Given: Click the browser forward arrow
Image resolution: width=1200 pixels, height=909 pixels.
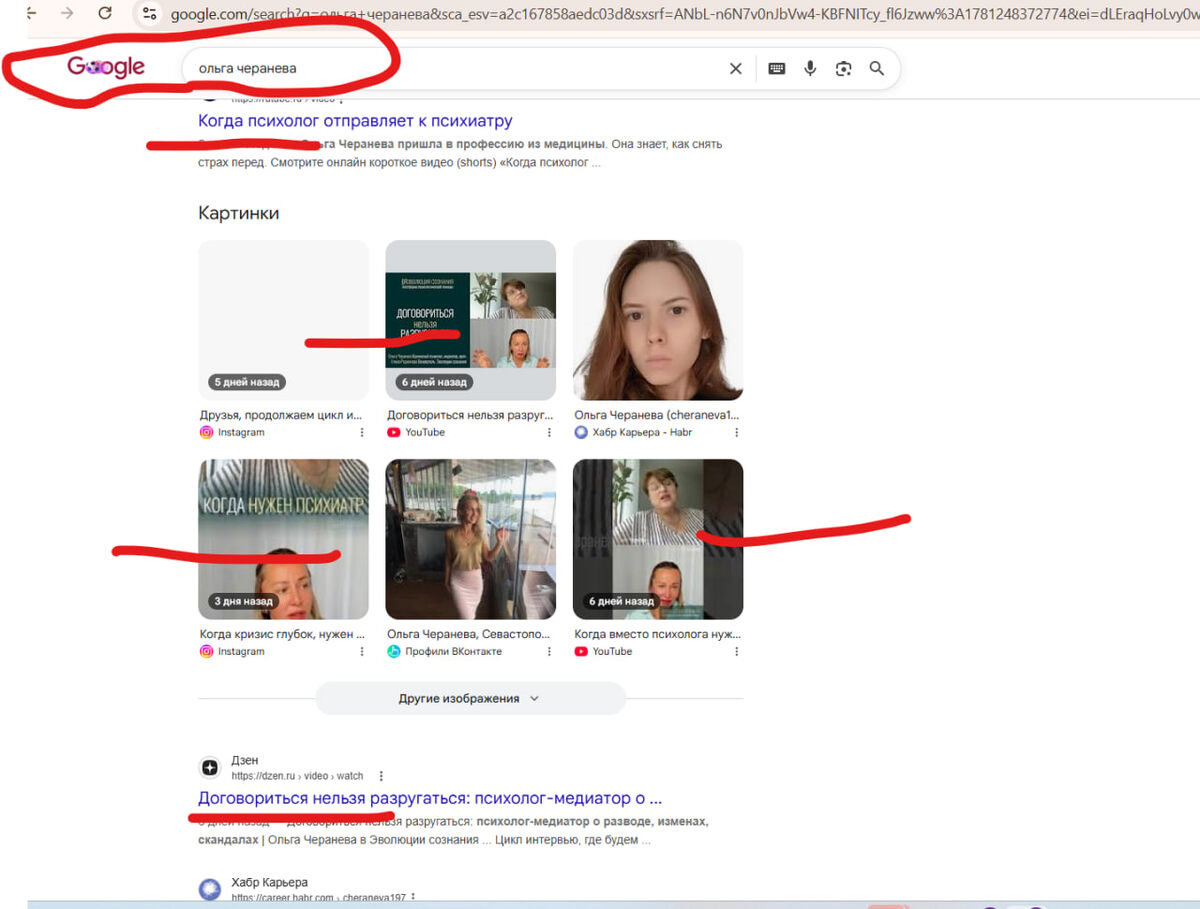Looking at the screenshot, I should tap(67, 13).
